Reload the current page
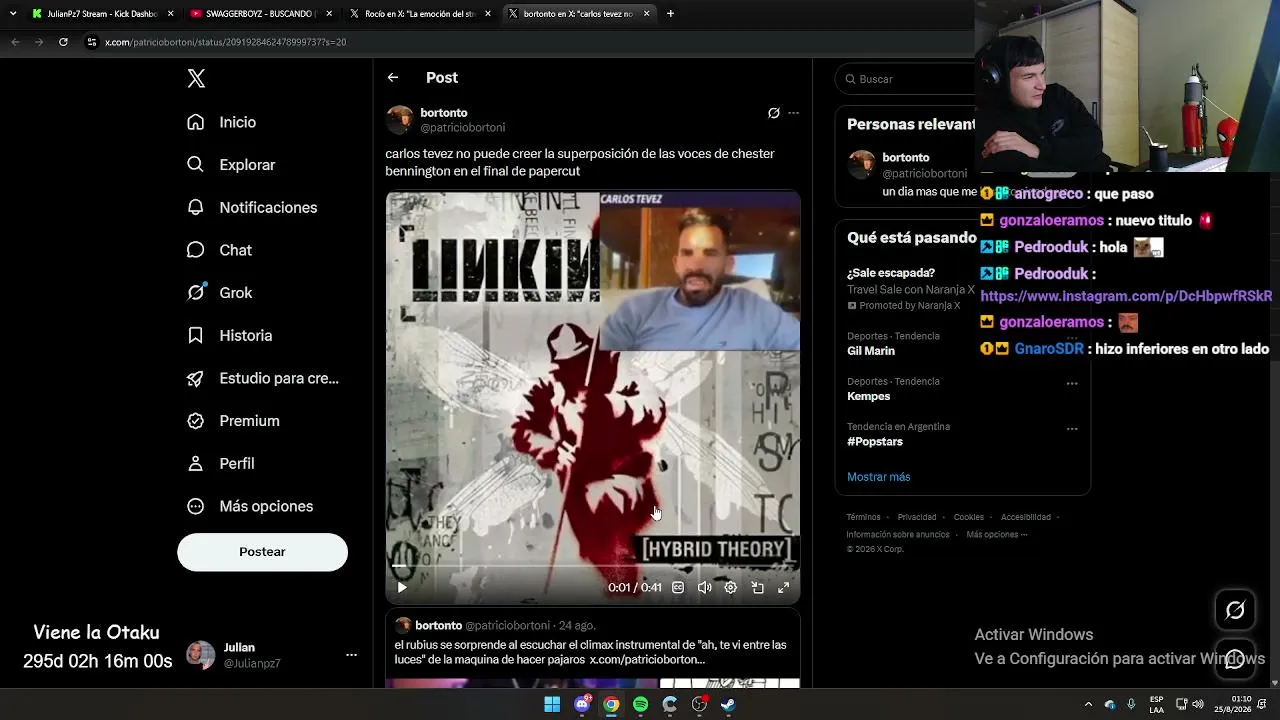This screenshot has height=720, width=1280. pos(63,42)
